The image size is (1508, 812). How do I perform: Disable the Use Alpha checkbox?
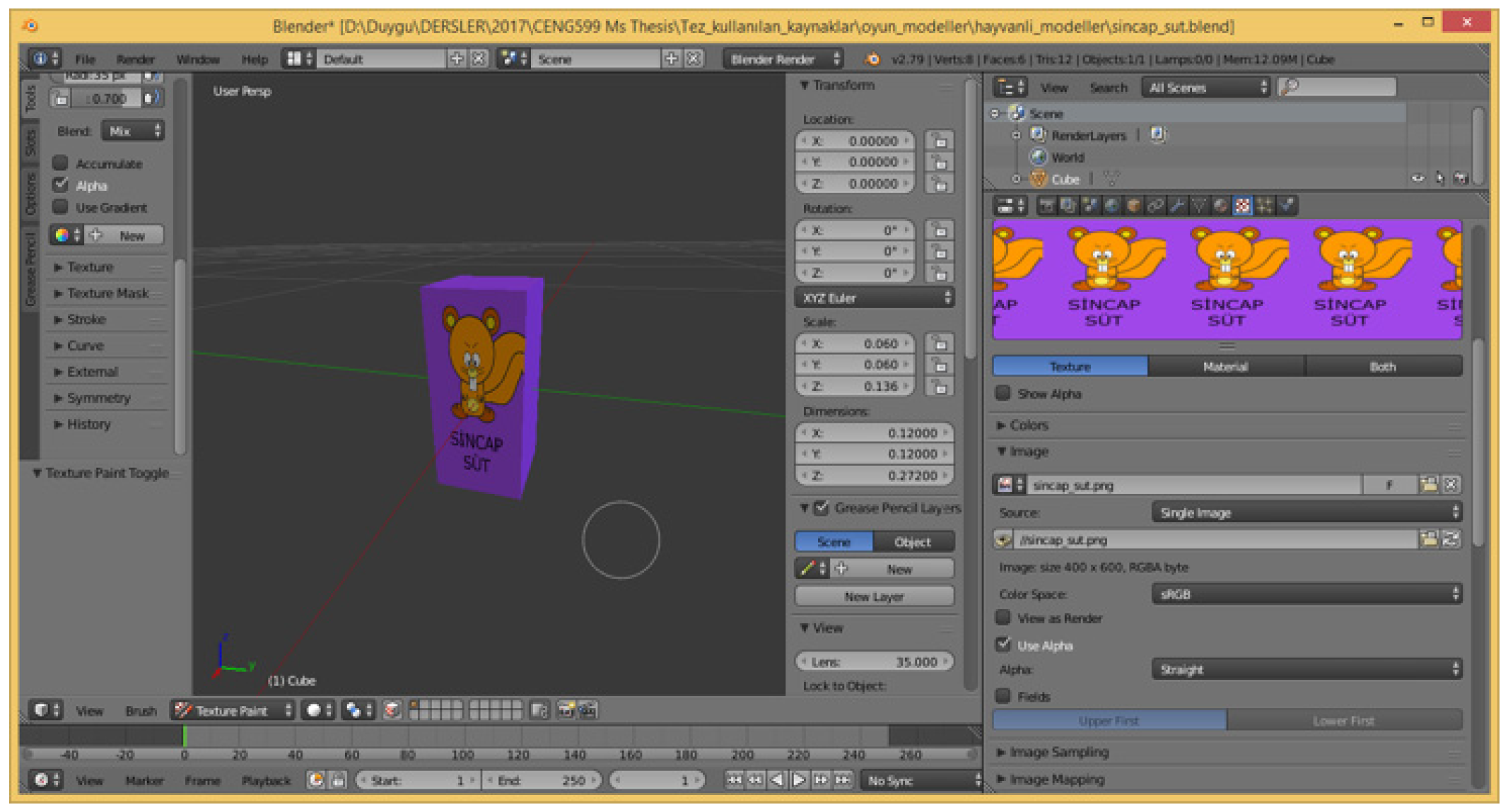pyautogui.click(x=1003, y=645)
